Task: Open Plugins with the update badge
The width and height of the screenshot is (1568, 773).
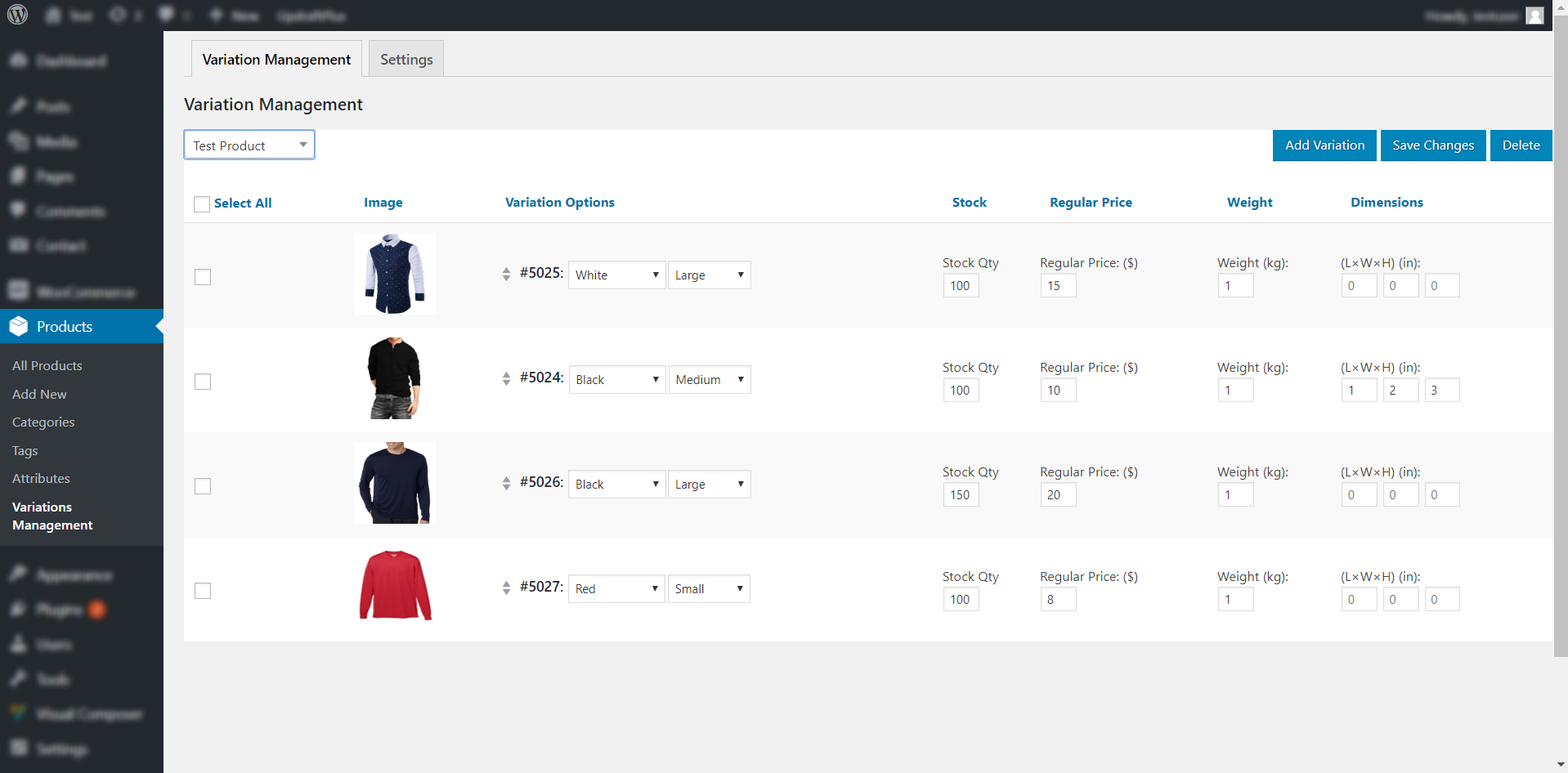Action: [x=57, y=610]
